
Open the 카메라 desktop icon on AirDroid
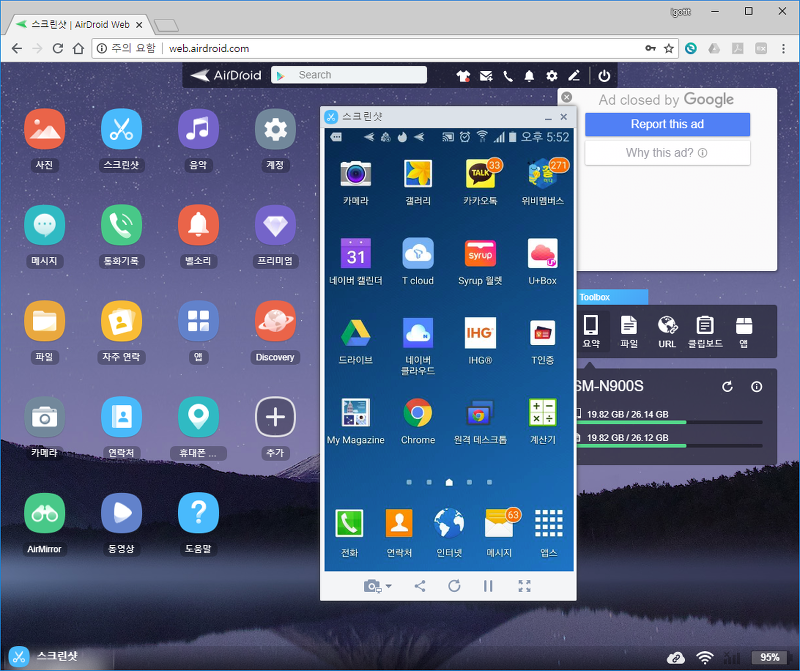[x=44, y=417]
